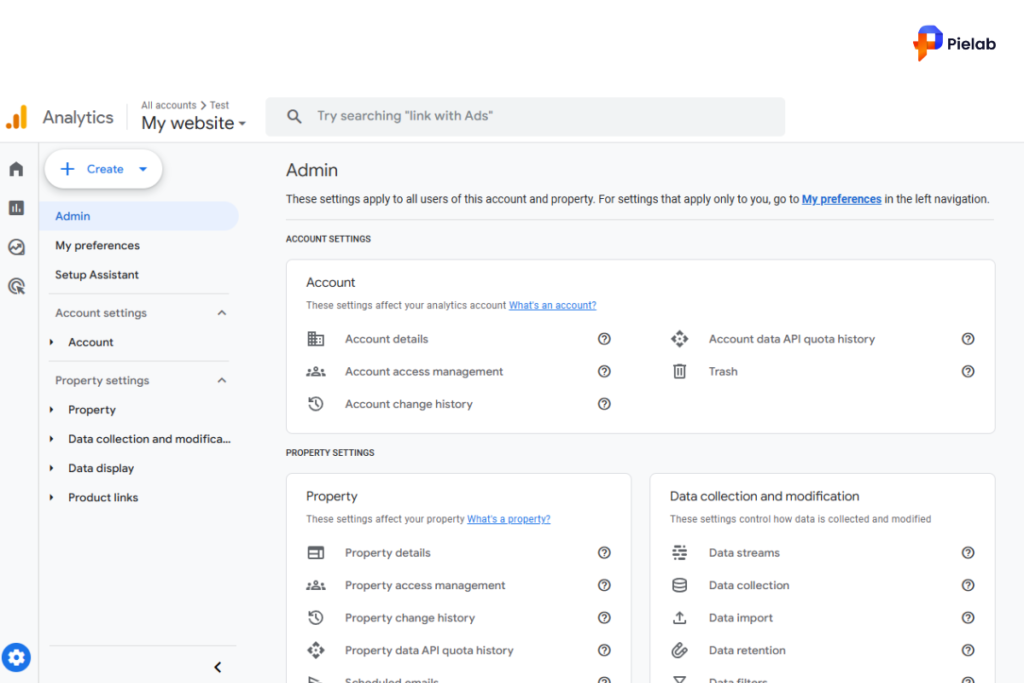Click the search field
Image resolution: width=1024 pixels, height=683 pixels.
525,117
